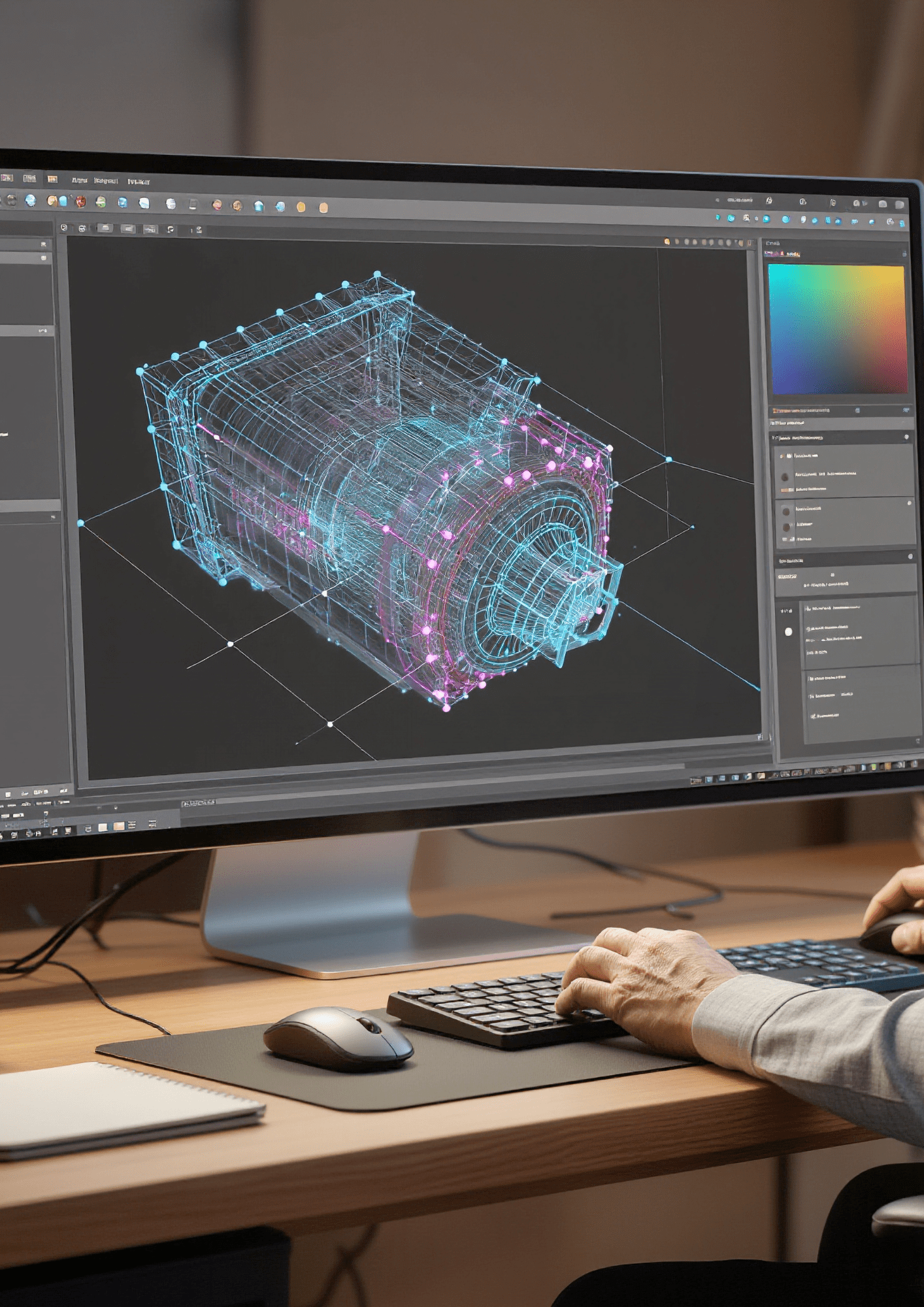Screen dimensions: 924x1307
Task: Click the first icon in the viewport header bar
Action: [64, 227]
